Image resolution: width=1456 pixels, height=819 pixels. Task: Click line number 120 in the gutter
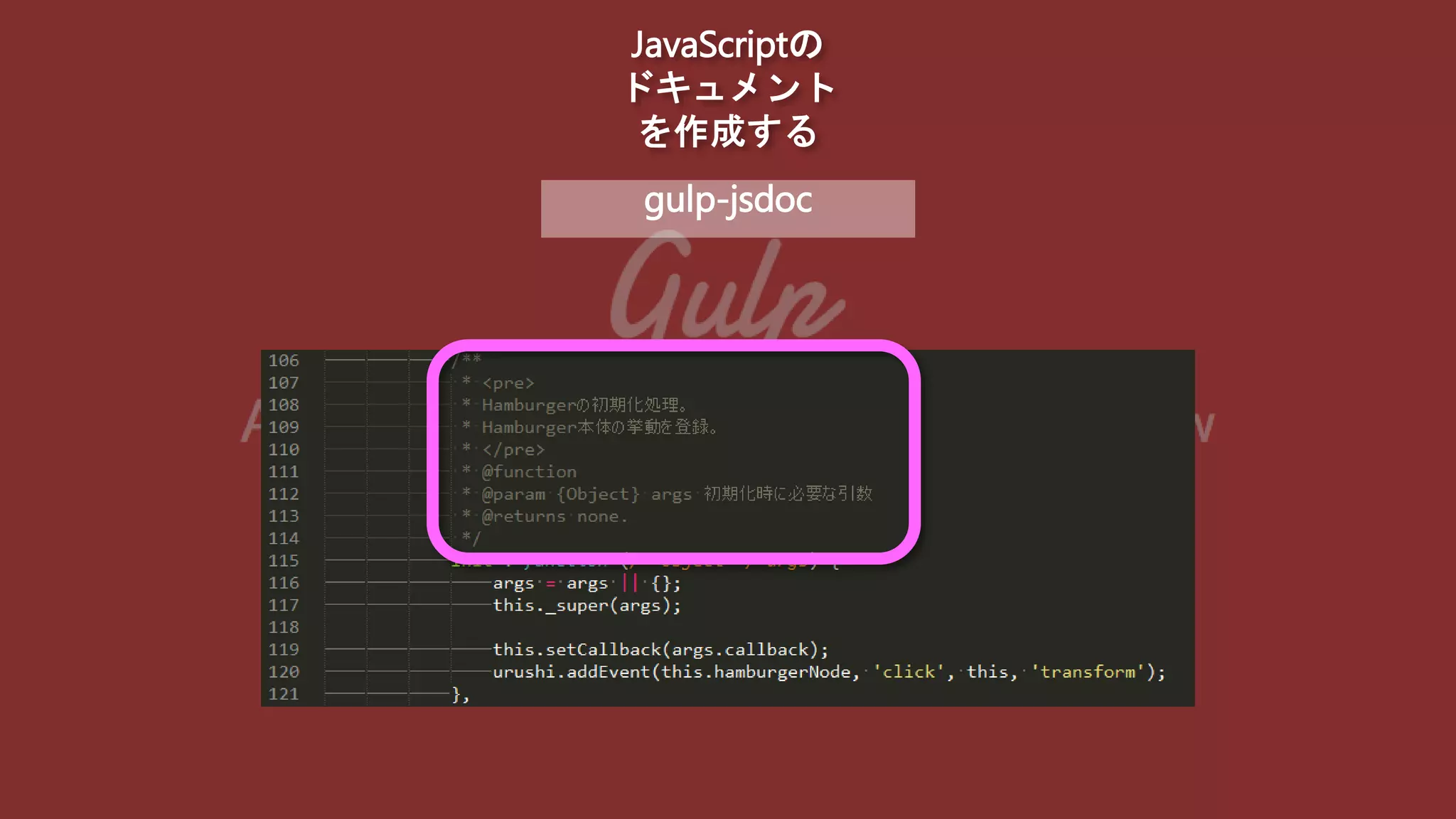[284, 671]
